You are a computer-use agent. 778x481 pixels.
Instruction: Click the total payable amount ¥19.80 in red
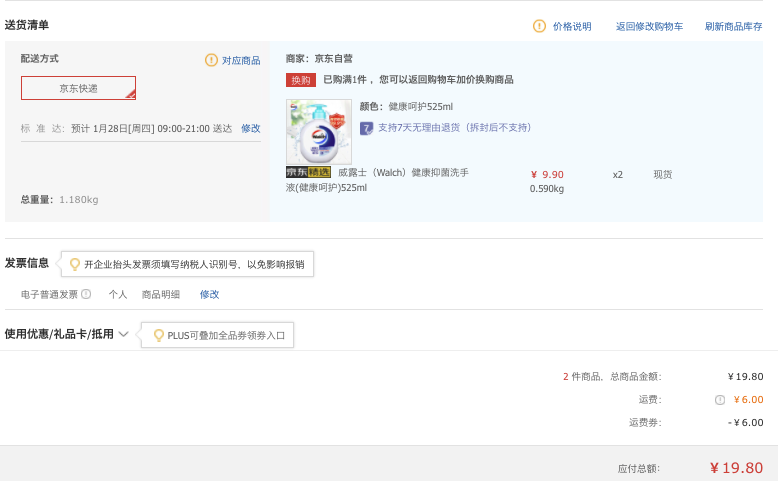(x=736, y=468)
